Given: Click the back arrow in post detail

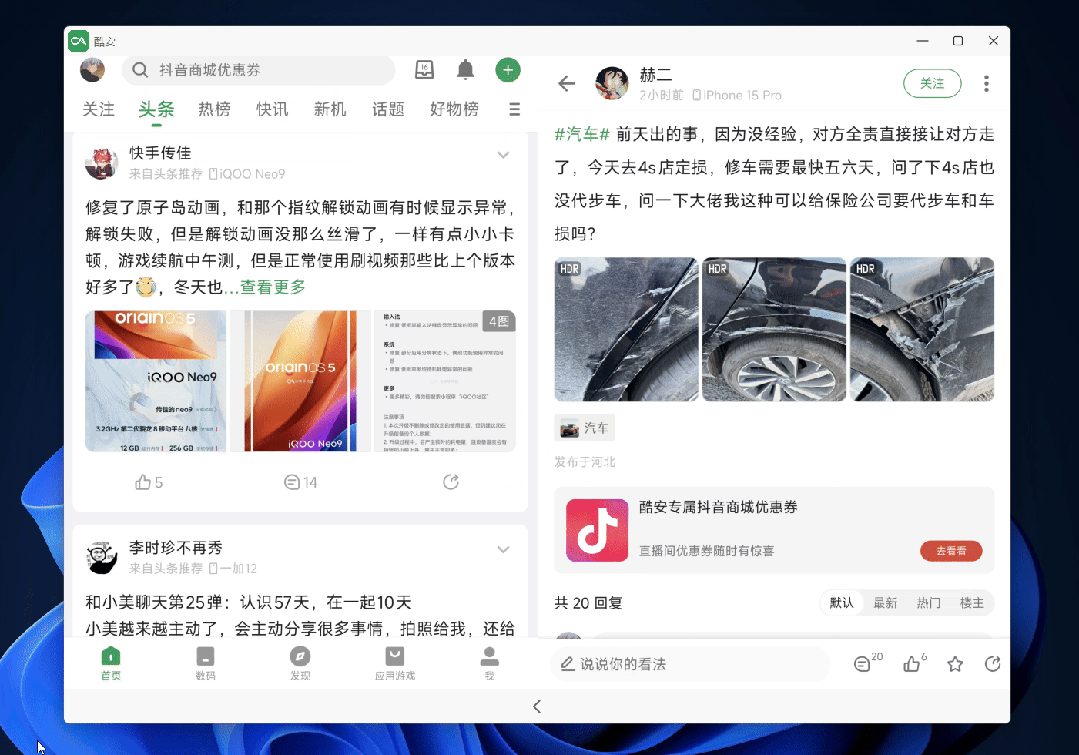Looking at the screenshot, I should [x=566, y=84].
